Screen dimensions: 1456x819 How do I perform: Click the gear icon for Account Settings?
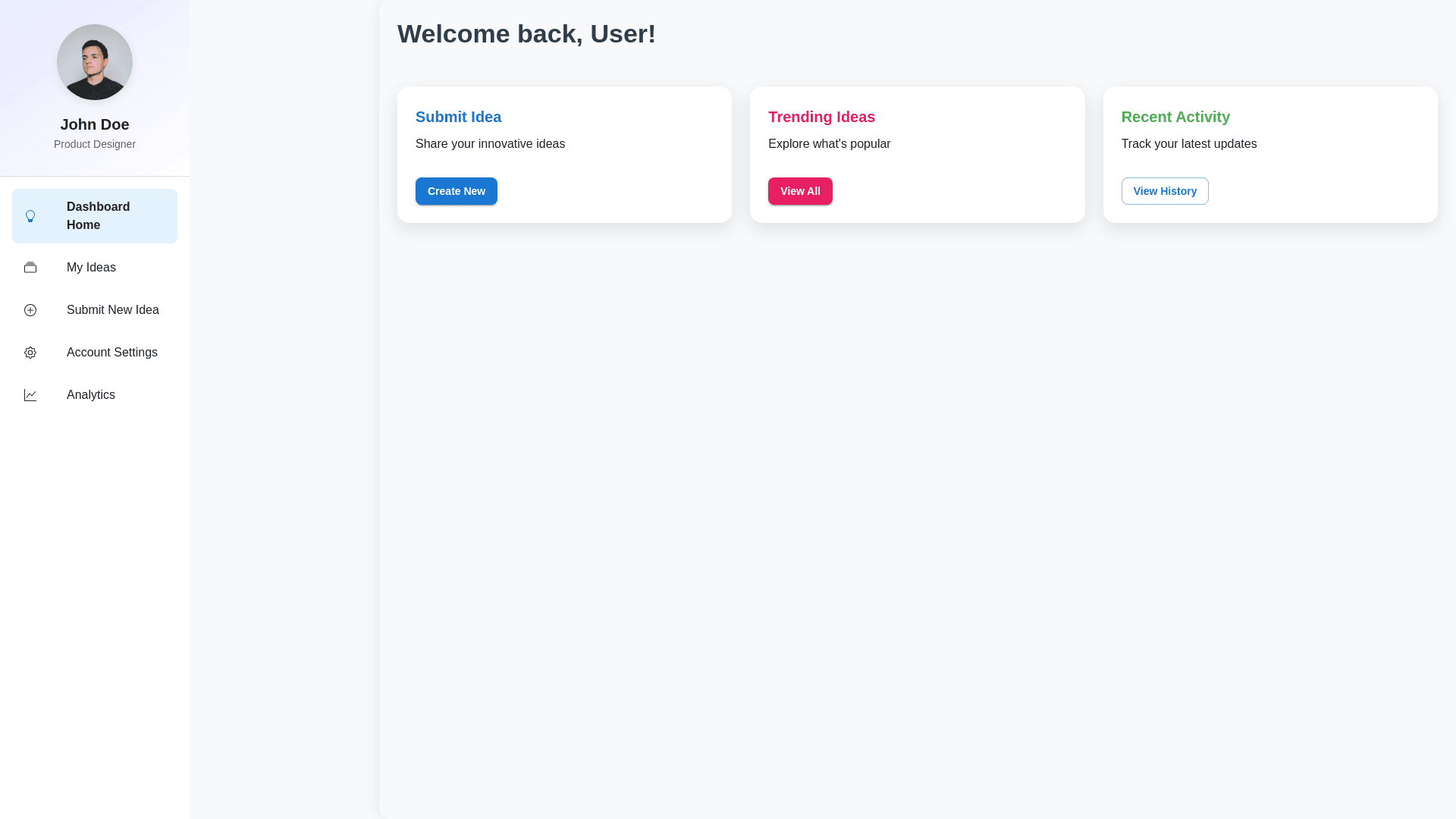[x=30, y=353]
